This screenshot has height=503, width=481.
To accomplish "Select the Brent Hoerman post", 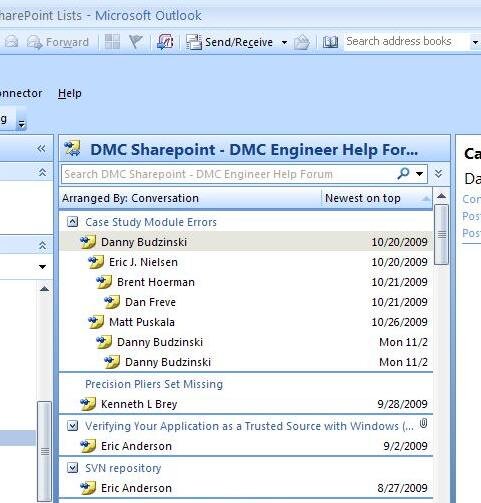I will pyautogui.click(x=246, y=282).
